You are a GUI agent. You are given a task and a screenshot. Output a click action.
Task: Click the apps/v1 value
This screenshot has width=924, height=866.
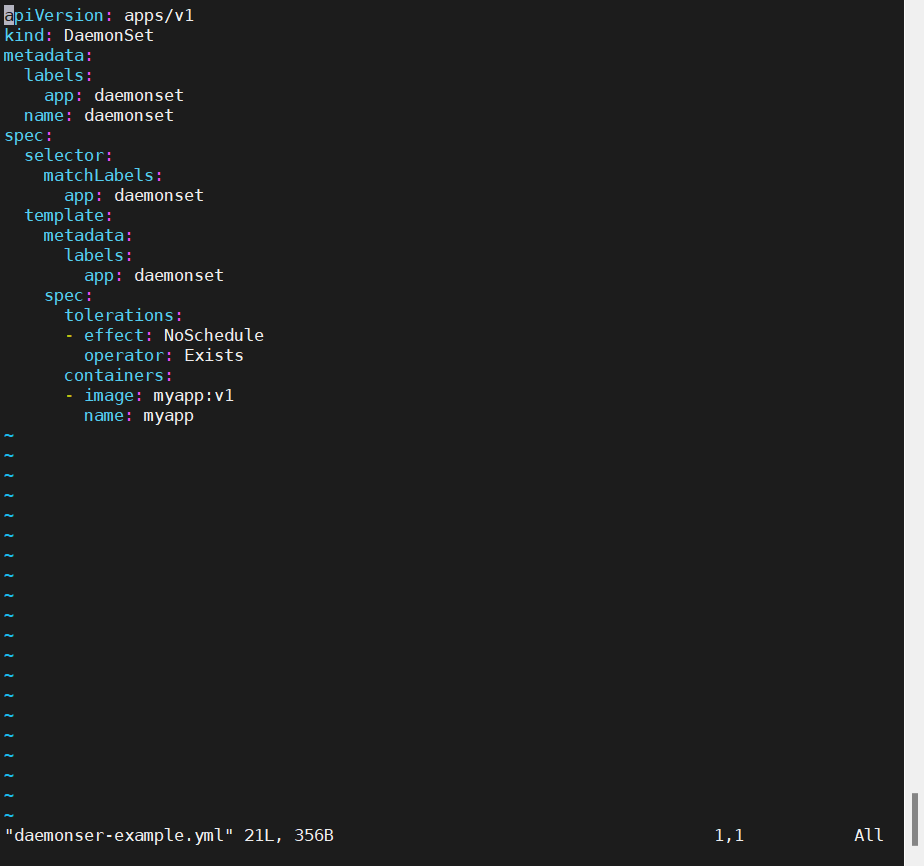[159, 15]
